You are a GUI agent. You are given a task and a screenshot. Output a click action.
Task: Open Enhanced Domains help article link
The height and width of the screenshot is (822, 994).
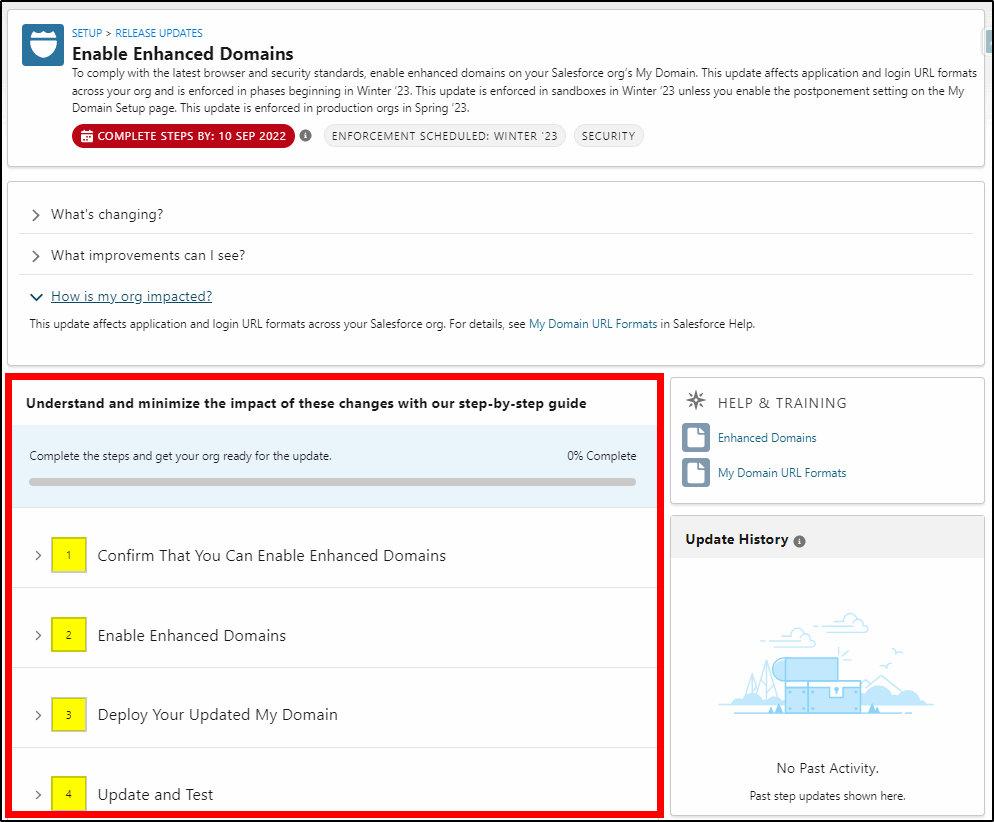coord(767,438)
